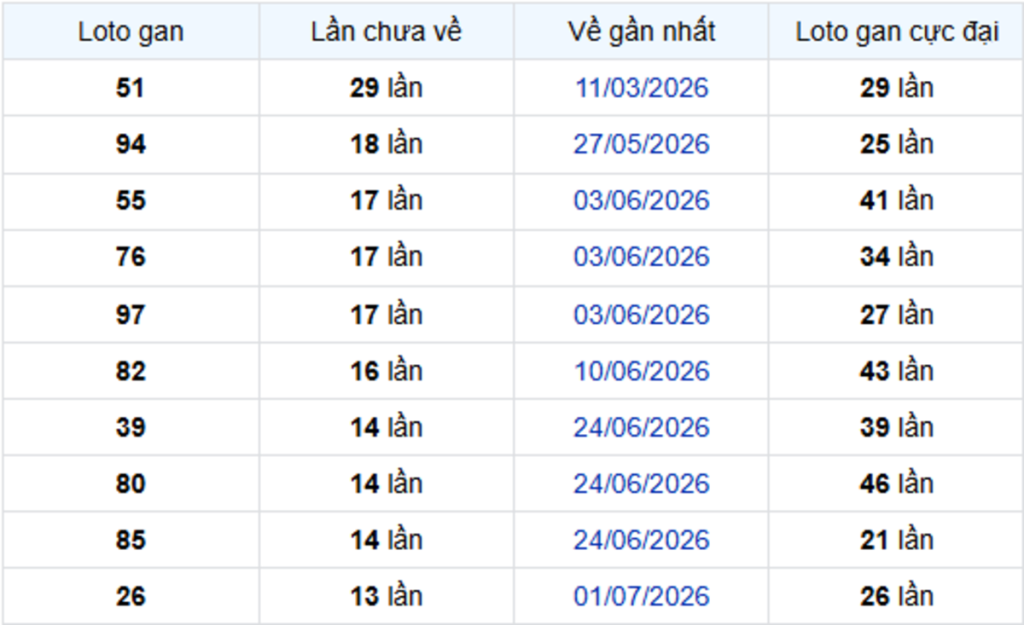Image resolution: width=1024 pixels, height=625 pixels.
Task: Click the '39 lần' cell
Action: tap(897, 427)
